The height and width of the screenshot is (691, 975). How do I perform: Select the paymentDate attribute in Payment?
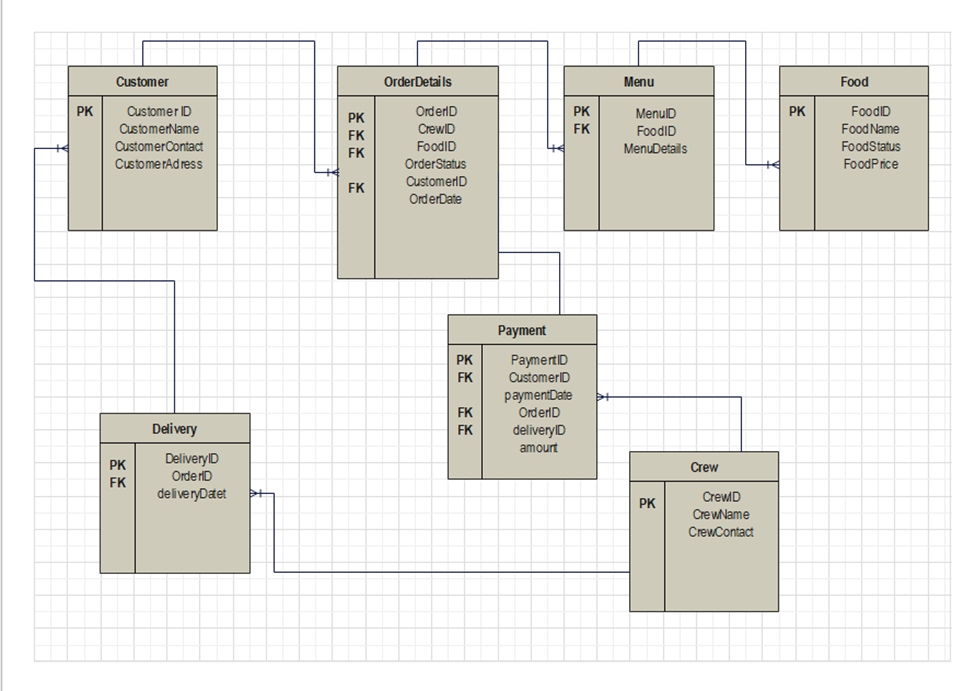(540, 395)
